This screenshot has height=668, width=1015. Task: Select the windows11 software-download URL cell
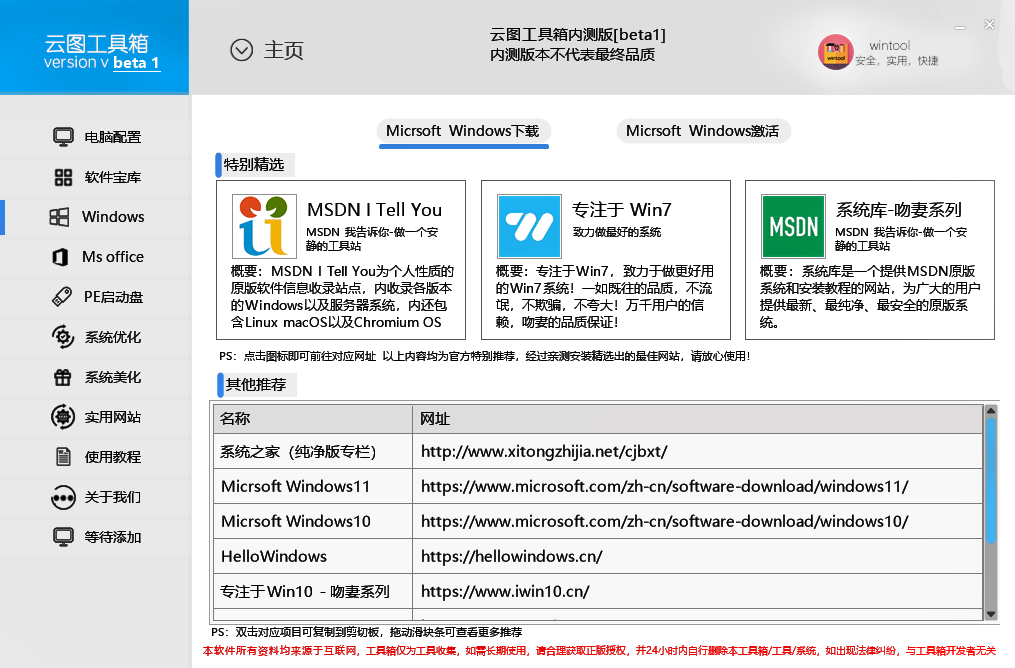(698, 486)
